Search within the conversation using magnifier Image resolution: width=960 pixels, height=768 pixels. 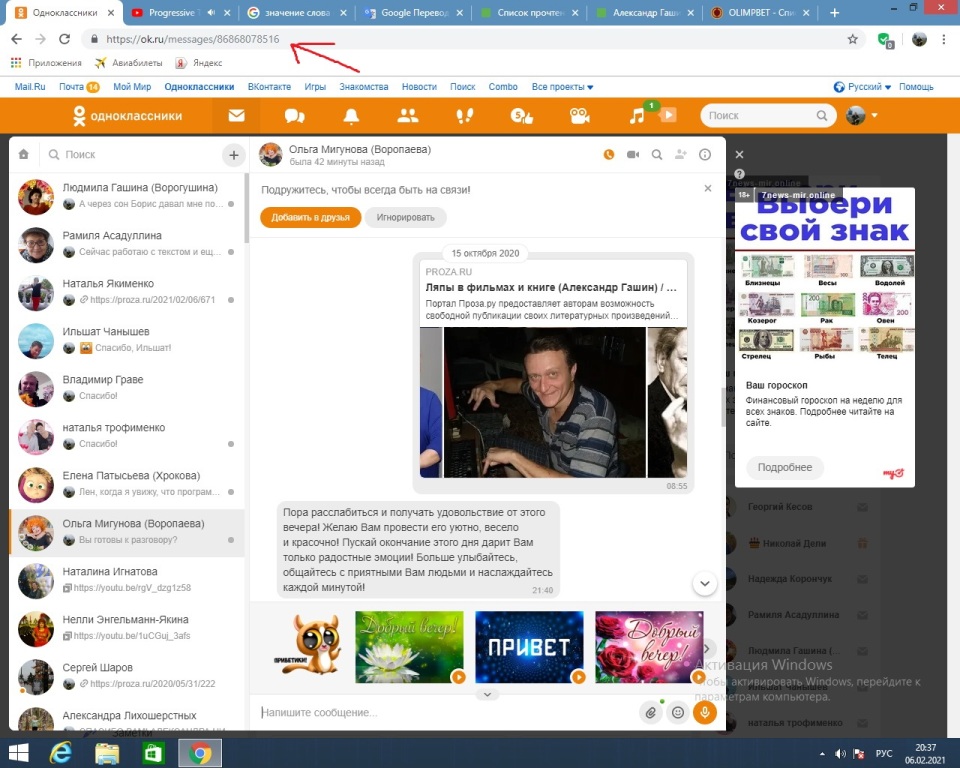pos(657,155)
